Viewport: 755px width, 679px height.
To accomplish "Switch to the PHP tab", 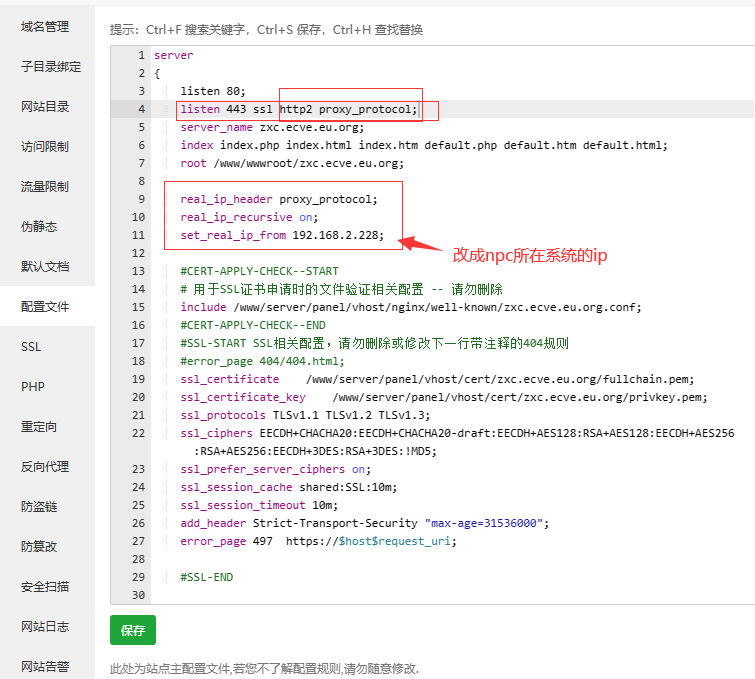I will (x=32, y=386).
